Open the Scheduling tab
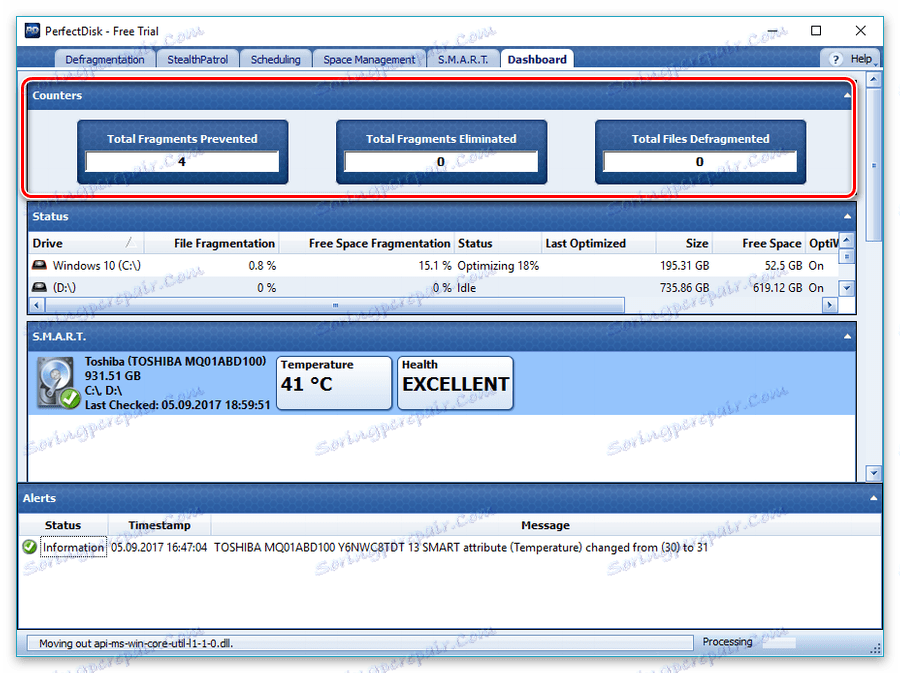This screenshot has height=673, width=900. (x=276, y=60)
